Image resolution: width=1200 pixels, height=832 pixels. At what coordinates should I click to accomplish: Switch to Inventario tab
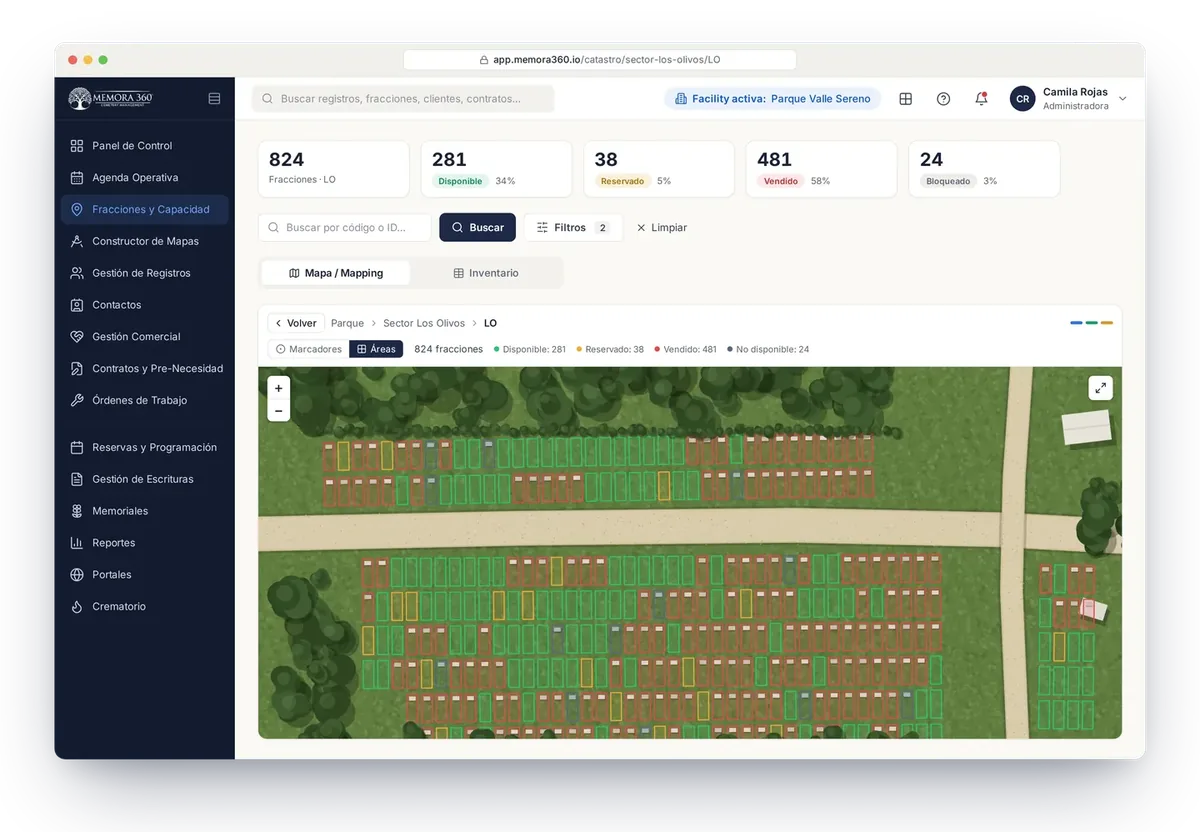pos(486,273)
